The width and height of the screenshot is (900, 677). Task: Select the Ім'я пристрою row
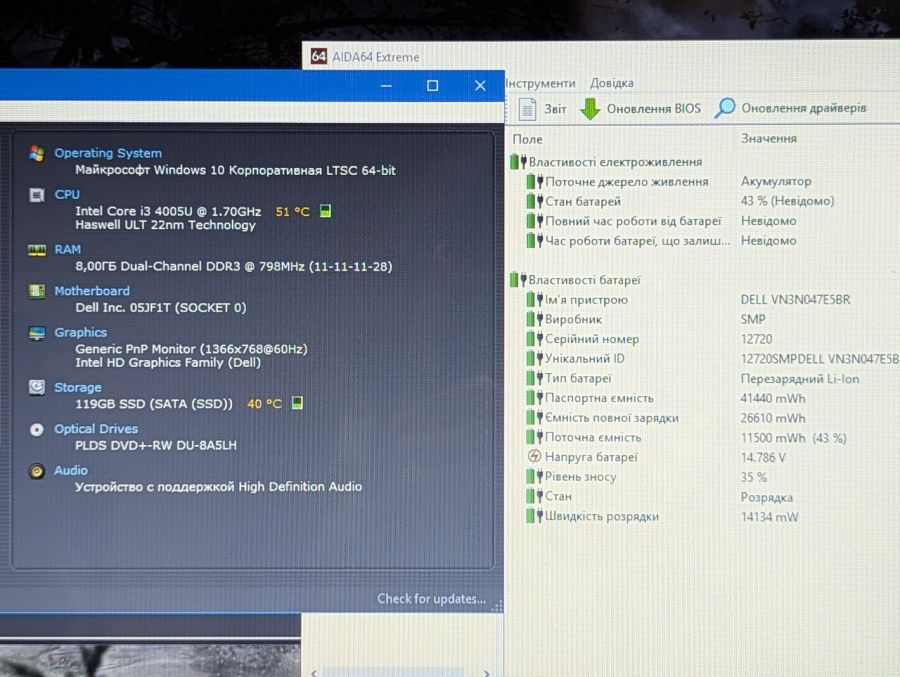(x=711, y=300)
